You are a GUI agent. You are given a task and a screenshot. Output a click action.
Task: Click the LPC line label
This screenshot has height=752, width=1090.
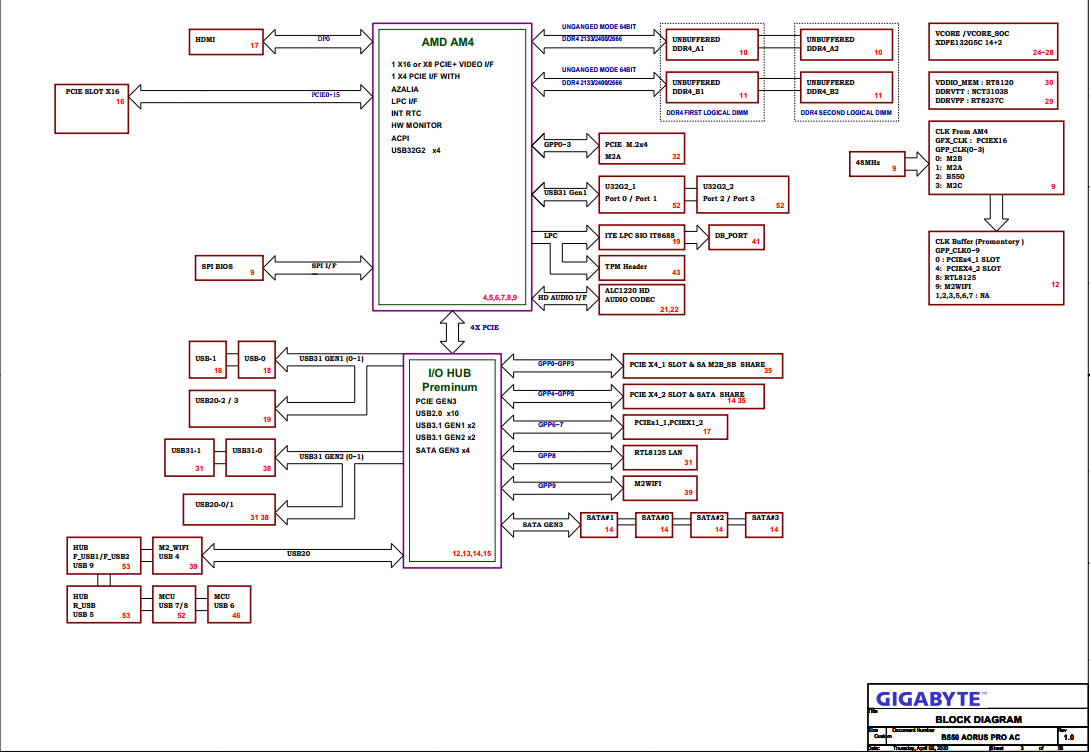click(551, 236)
